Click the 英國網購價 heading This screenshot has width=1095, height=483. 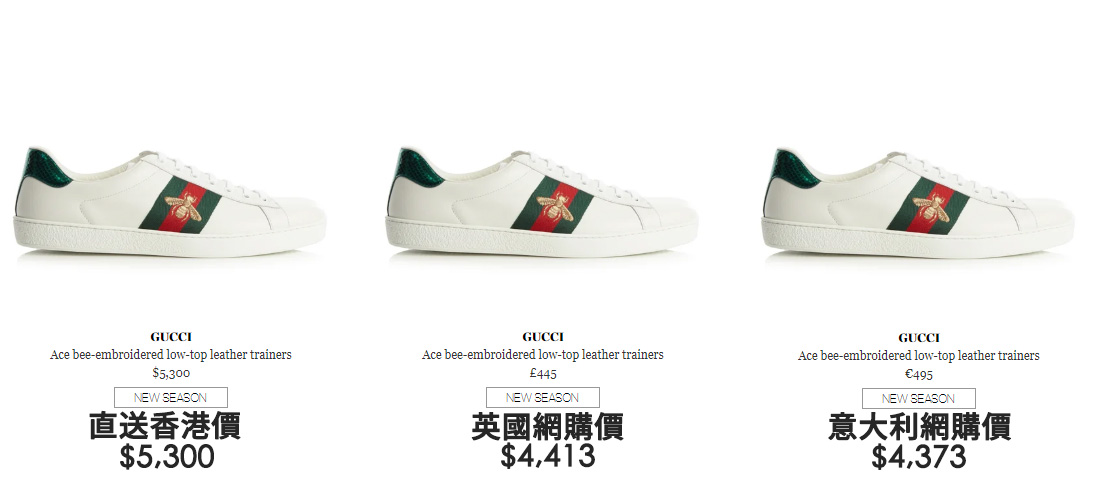[x=548, y=426]
